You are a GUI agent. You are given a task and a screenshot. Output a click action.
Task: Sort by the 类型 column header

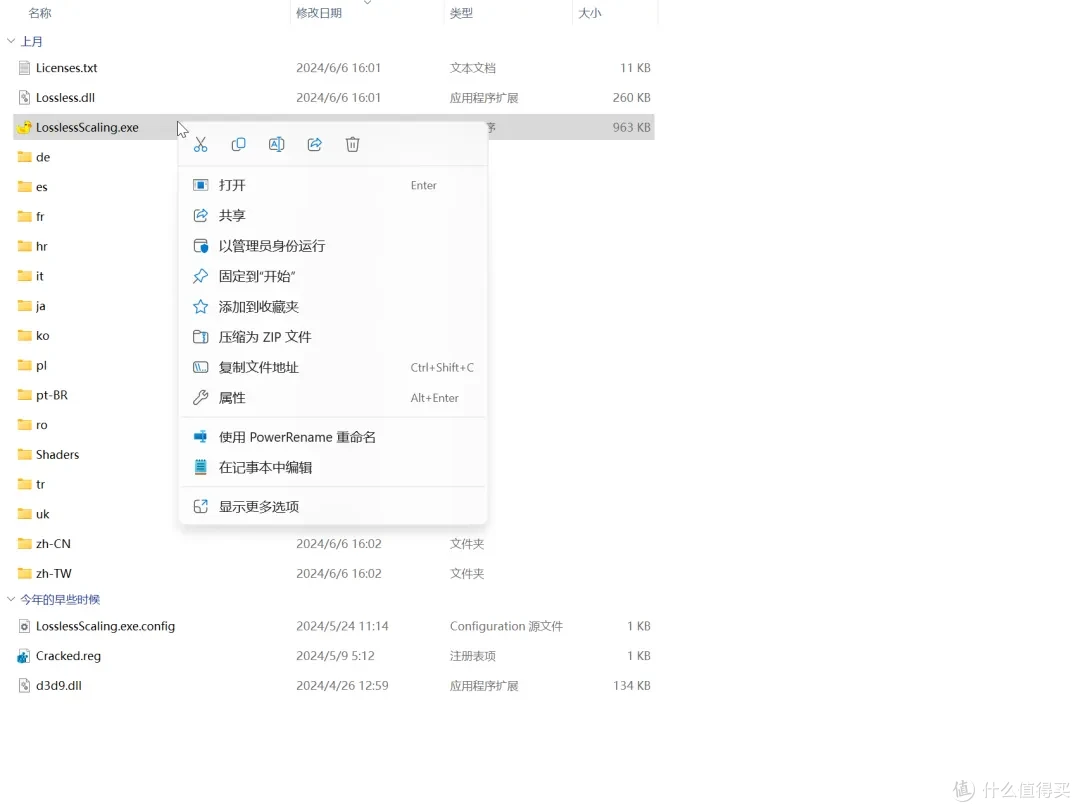point(461,13)
